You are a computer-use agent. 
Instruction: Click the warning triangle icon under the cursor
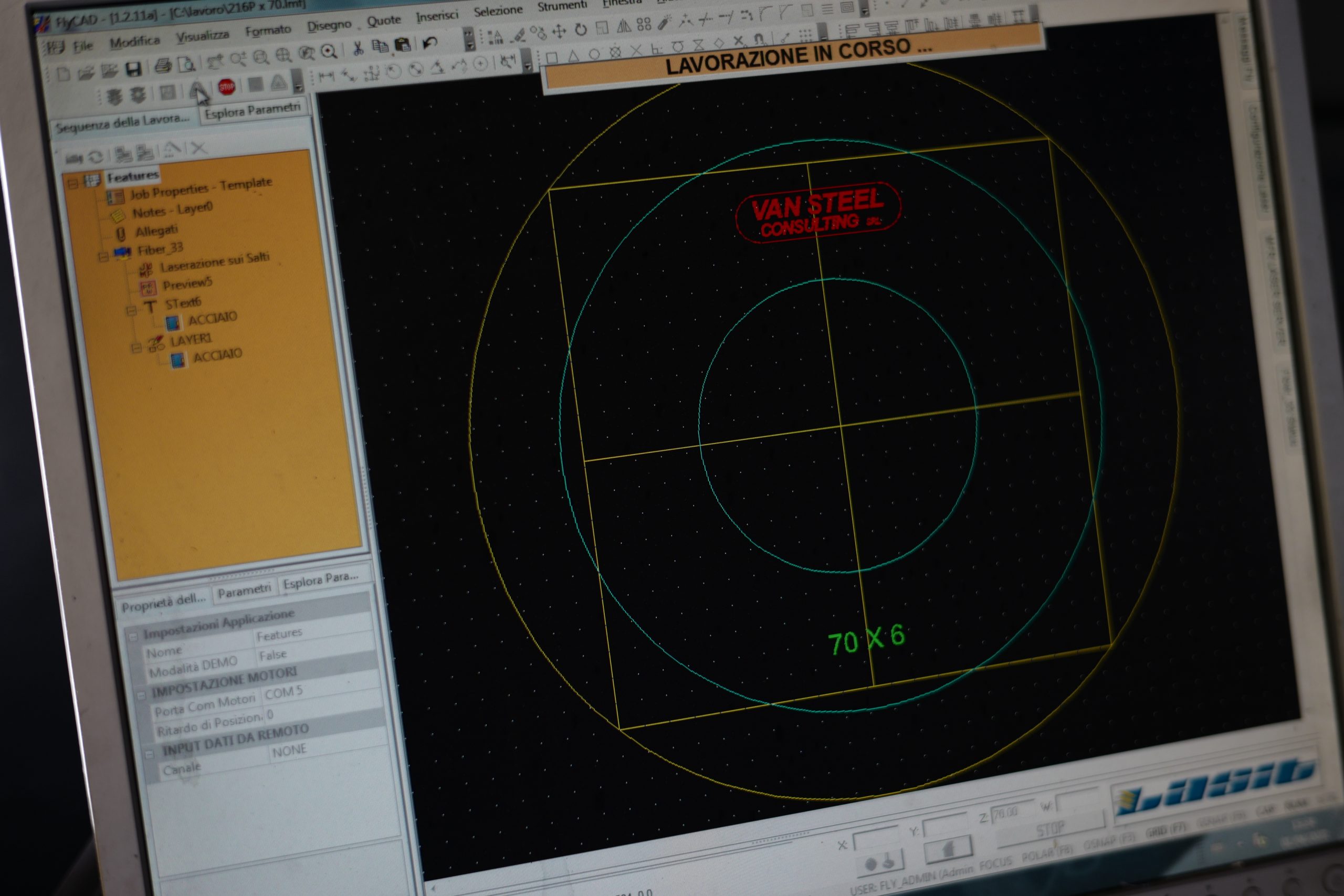point(198,90)
